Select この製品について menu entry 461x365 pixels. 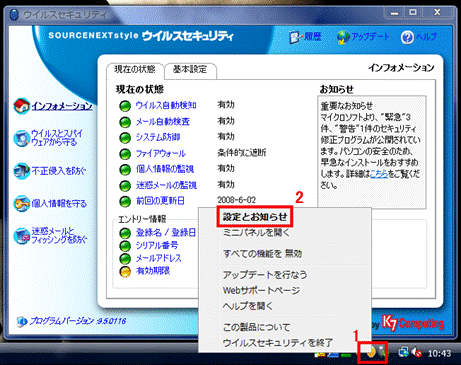click(x=256, y=327)
